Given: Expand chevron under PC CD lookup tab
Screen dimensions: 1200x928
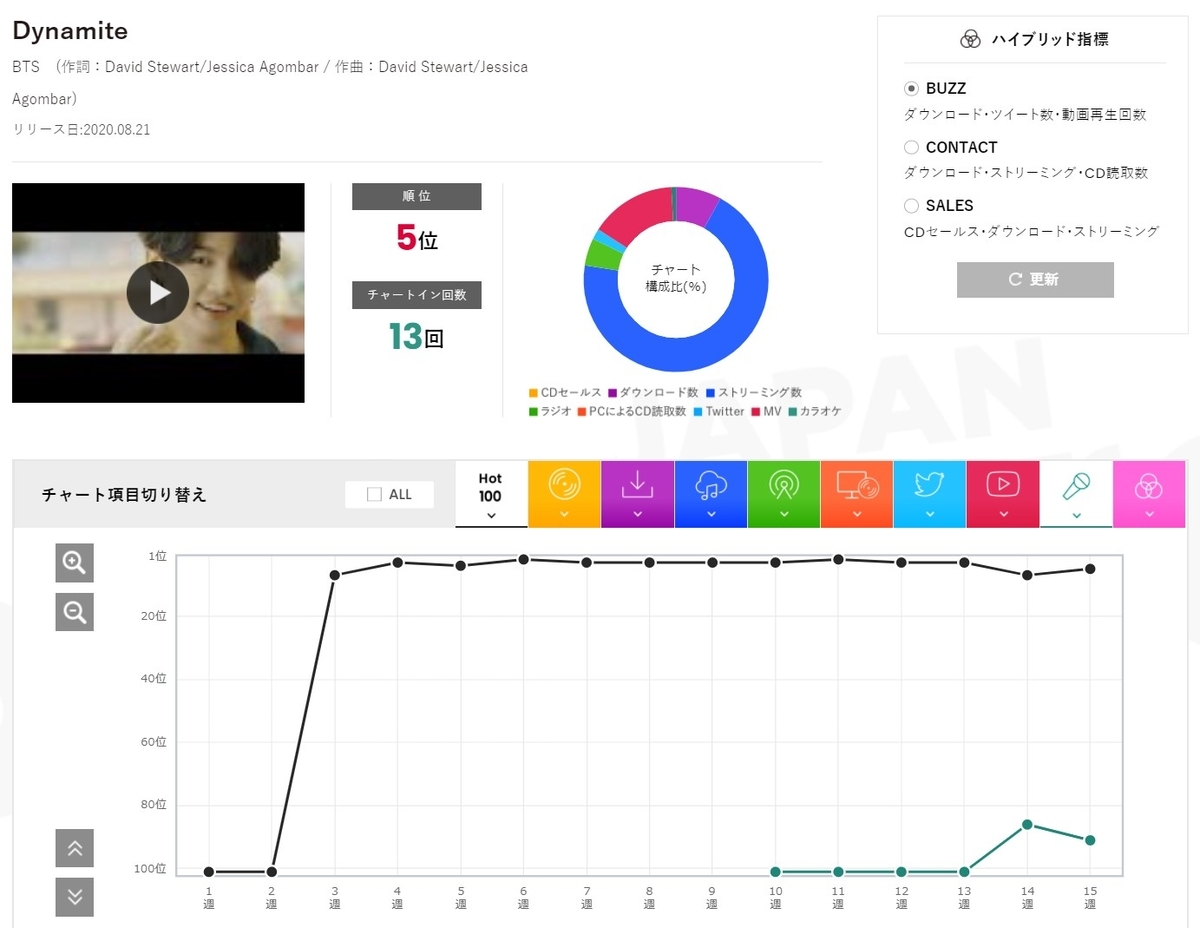Looking at the screenshot, I should click(857, 516).
